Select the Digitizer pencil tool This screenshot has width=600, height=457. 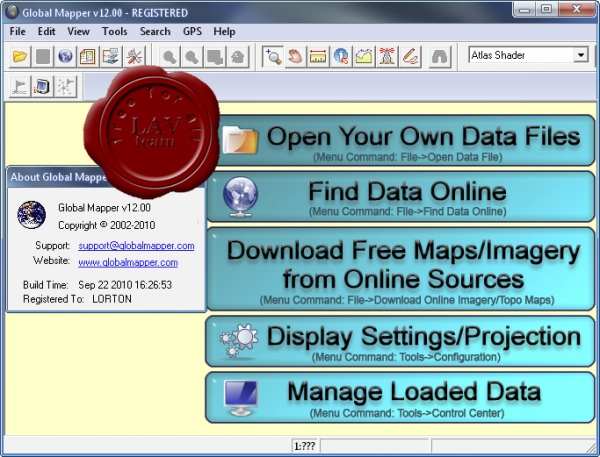click(410, 57)
